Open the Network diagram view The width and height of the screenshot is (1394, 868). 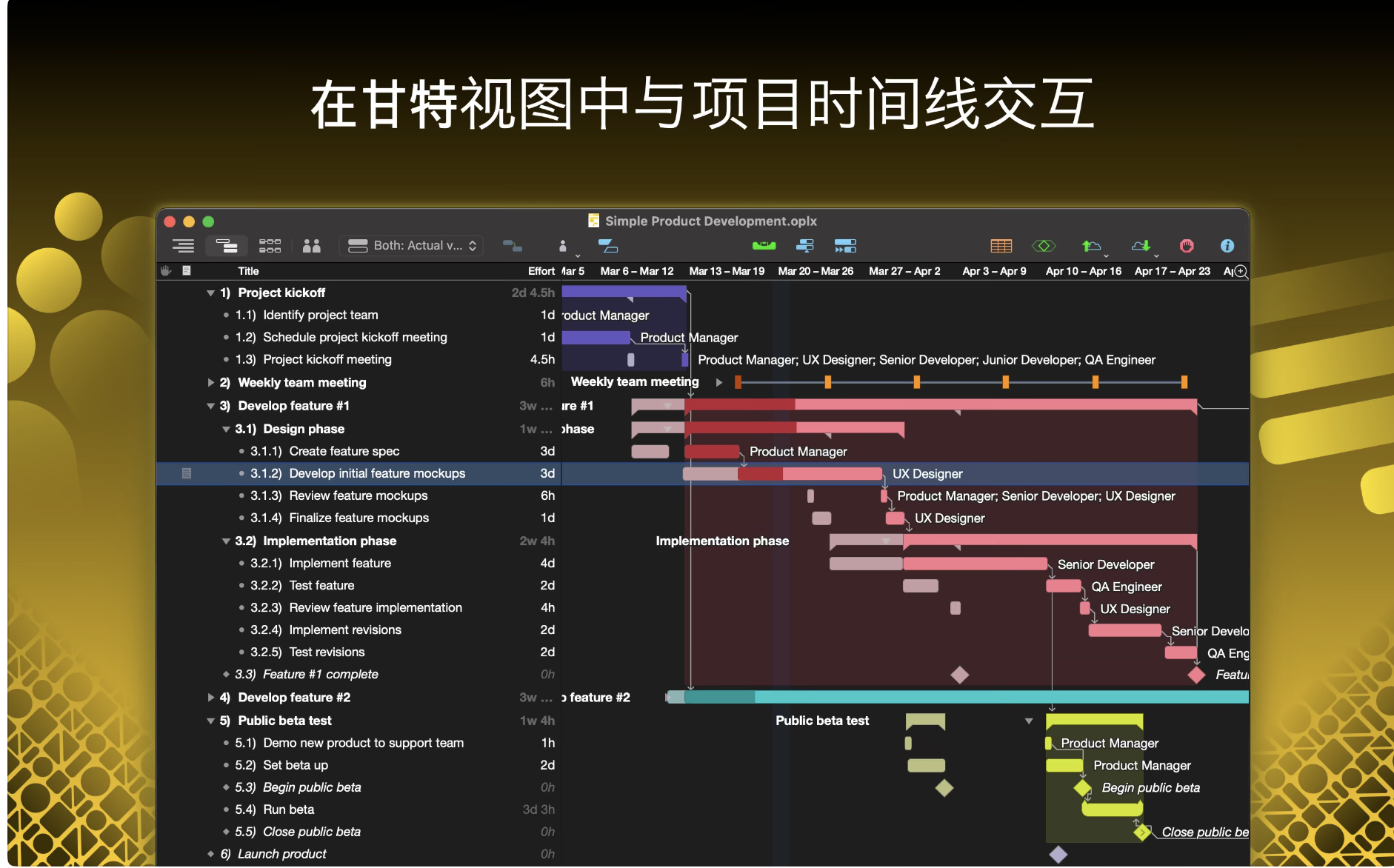[270, 246]
